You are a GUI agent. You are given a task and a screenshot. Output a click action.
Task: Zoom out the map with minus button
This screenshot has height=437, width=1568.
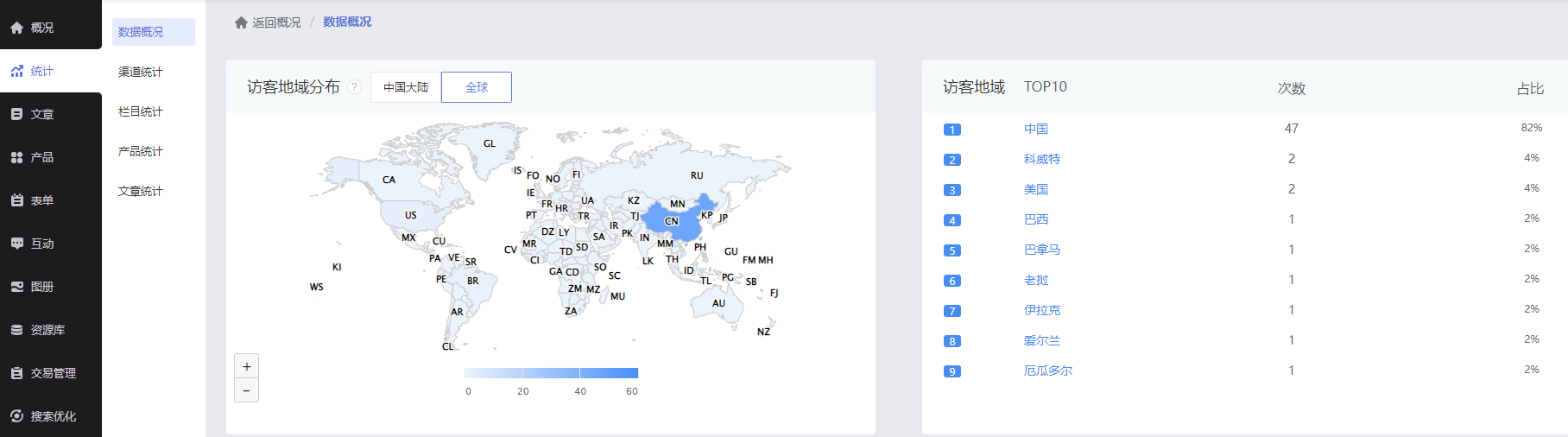pos(246,390)
